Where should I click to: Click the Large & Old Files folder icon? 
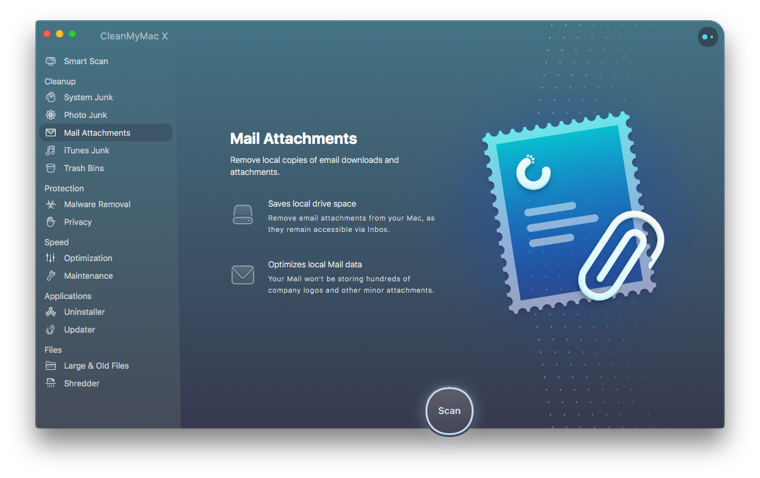click(x=50, y=366)
